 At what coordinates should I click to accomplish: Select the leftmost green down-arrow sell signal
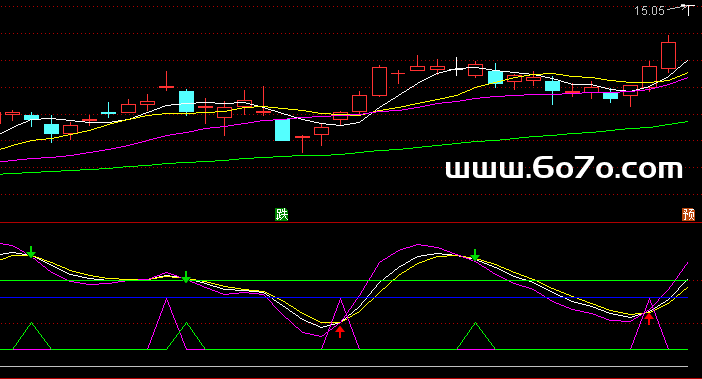click(31, 252)
